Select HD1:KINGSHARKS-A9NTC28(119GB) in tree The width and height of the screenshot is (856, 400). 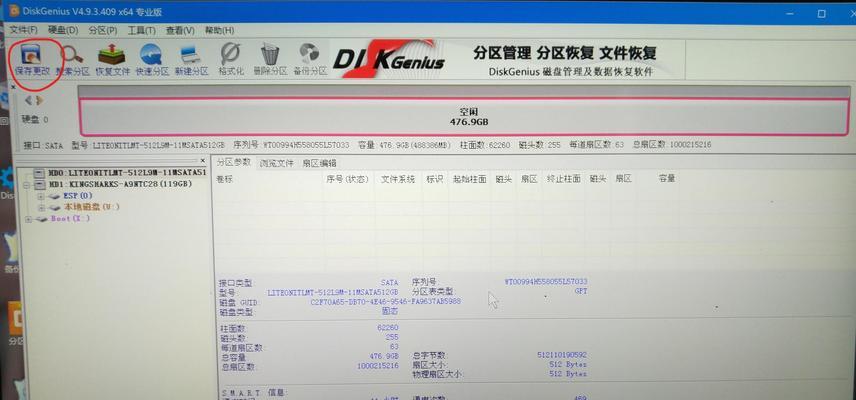coord(120,184)
